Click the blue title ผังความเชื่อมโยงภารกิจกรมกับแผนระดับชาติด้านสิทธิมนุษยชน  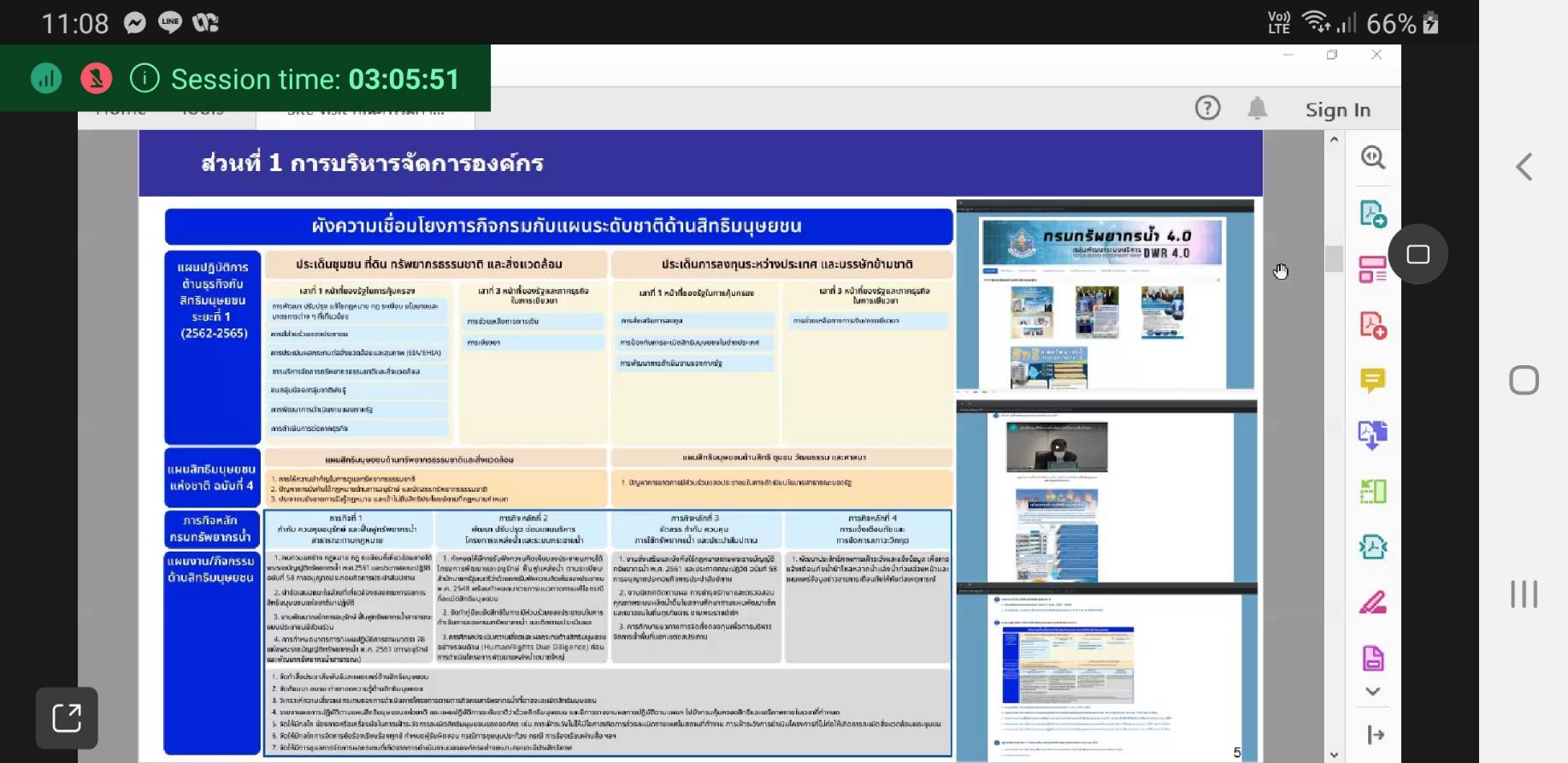[557, 226]
